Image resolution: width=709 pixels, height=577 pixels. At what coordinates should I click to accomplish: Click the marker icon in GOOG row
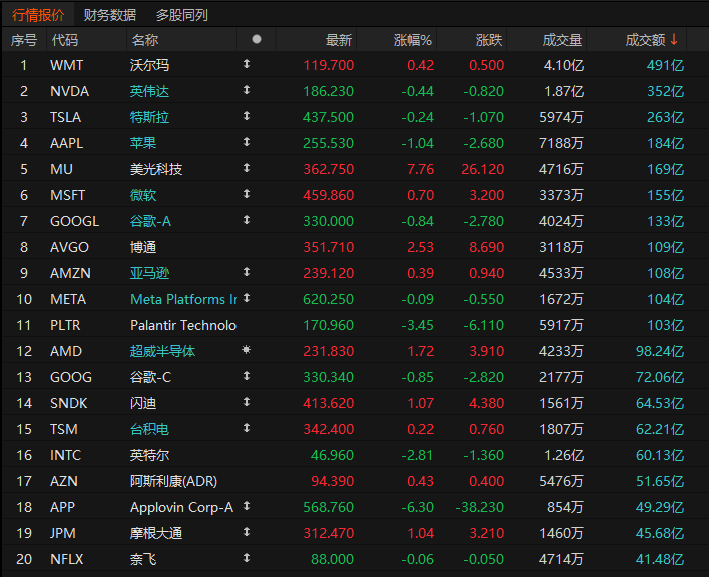tap(247, 376)
